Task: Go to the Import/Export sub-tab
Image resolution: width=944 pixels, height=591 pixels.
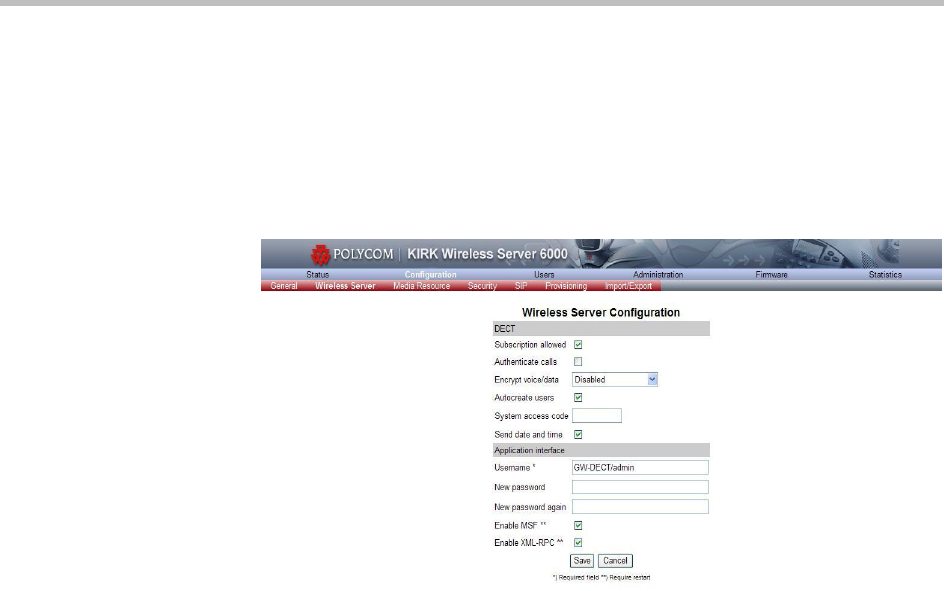Action: pyautogui.click(x=628, y=286)
